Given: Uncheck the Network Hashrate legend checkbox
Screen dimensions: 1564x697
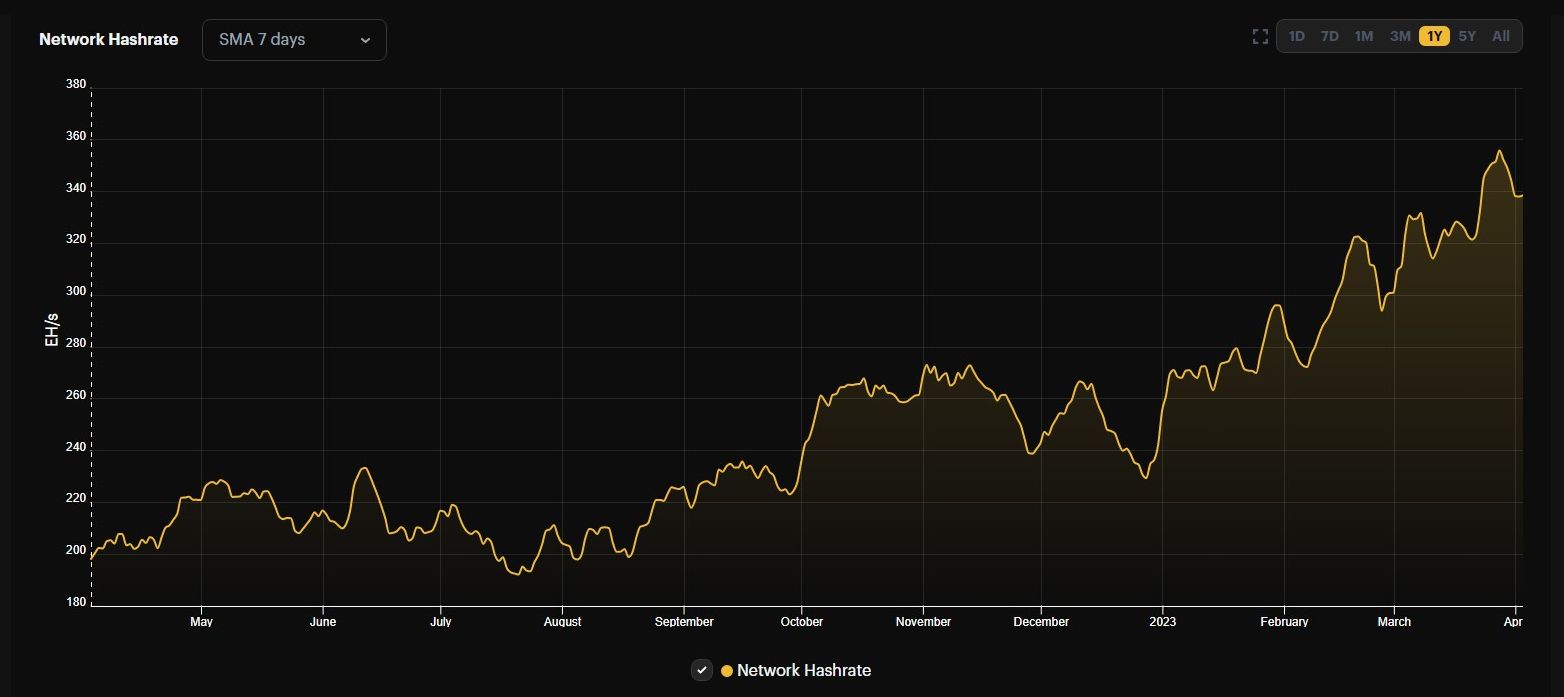Looking at the screenshot, I should pyautogui.click(x=700, y=670).
